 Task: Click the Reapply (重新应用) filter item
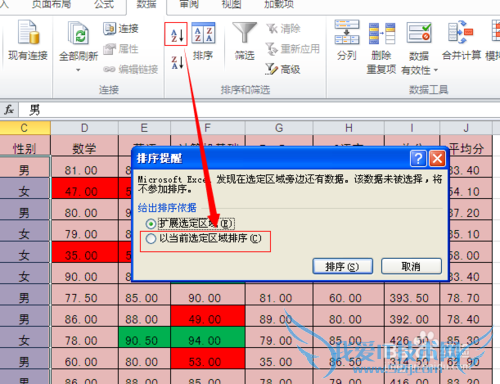(x=292, y=49)
